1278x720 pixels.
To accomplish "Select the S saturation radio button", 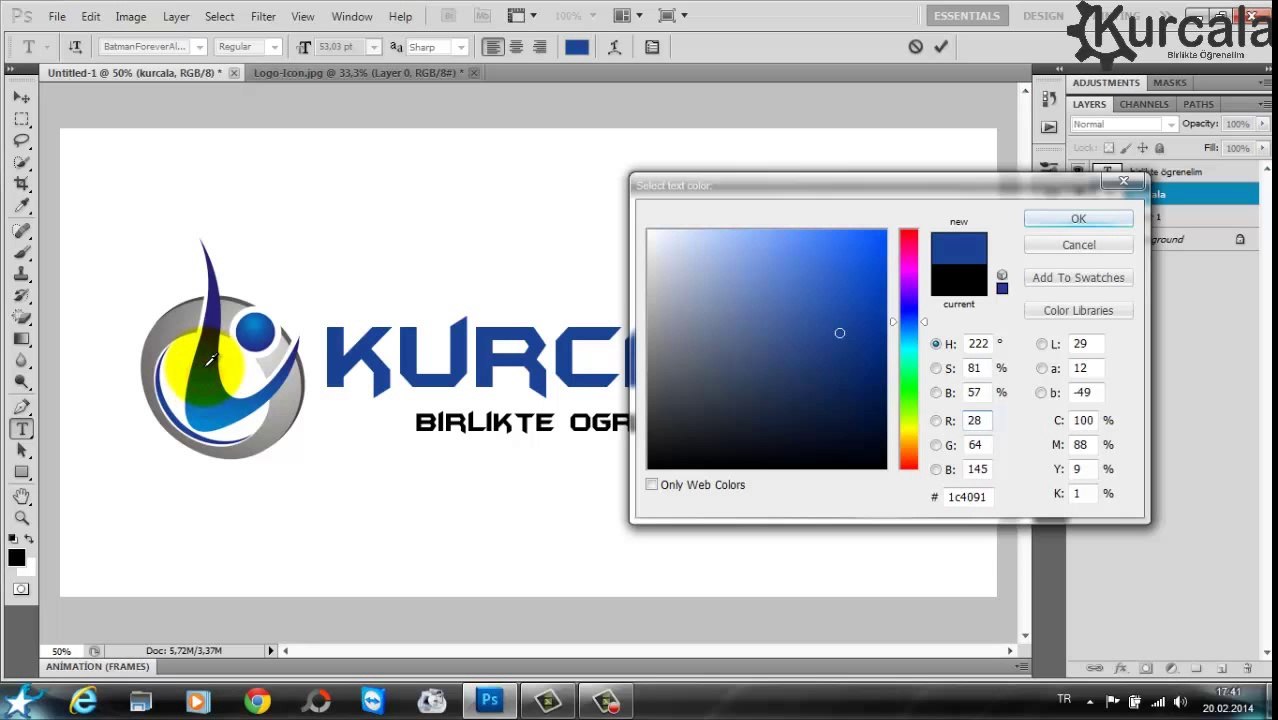I will pos(936,368).
